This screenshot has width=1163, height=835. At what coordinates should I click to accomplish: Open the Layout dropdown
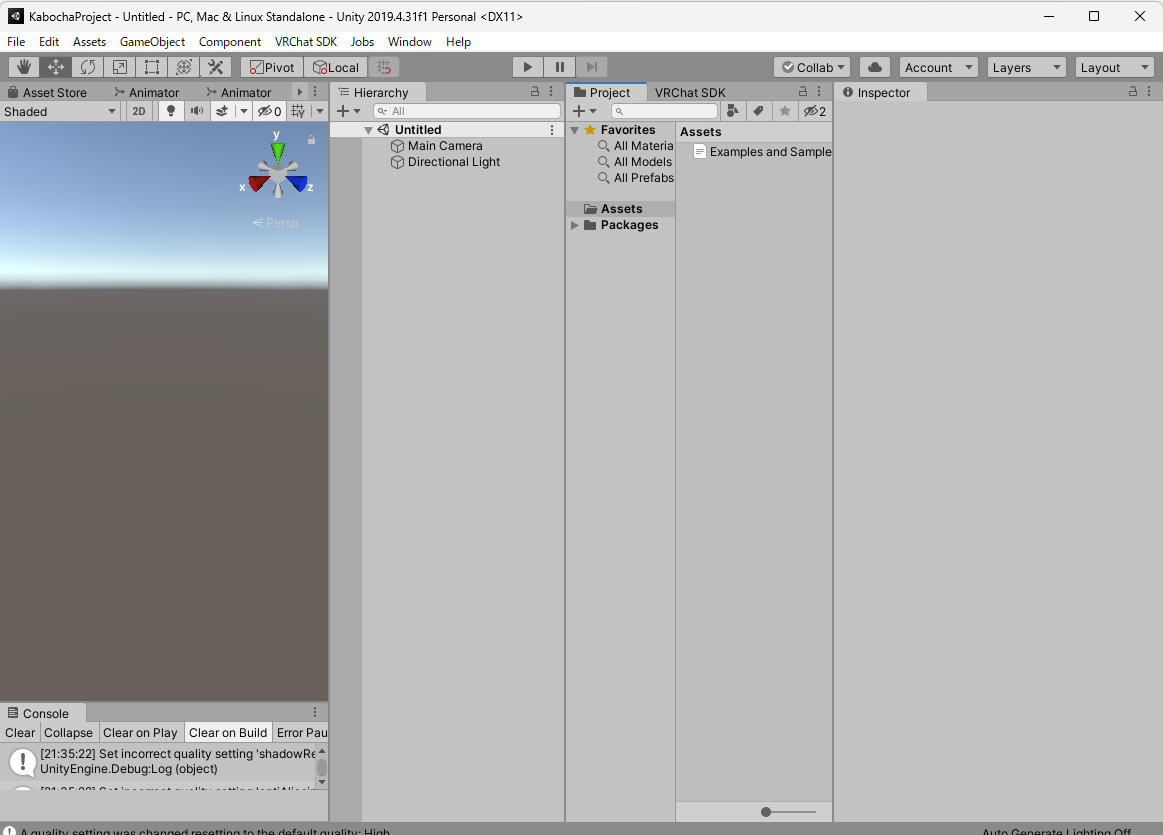pos(1115,67)
